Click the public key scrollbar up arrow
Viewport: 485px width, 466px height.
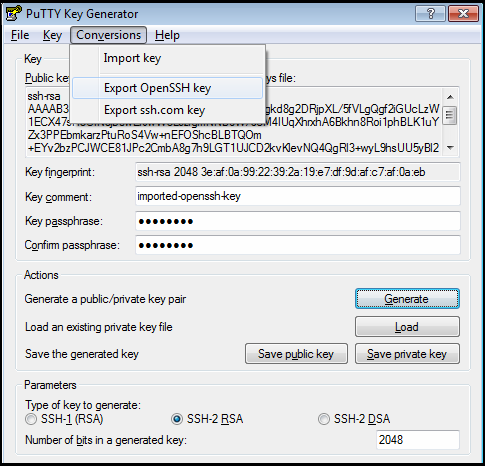tap(450, 97)
